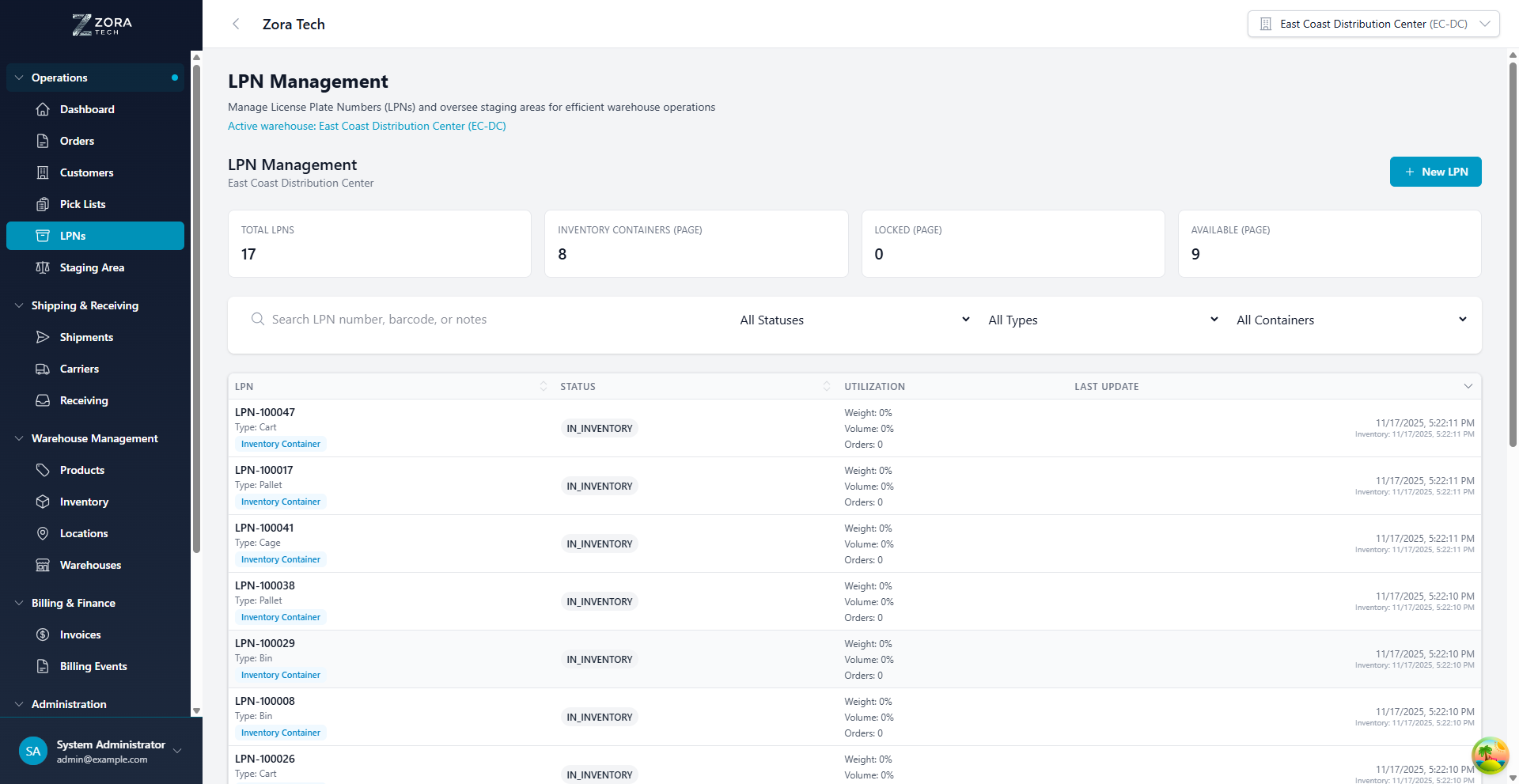
Task: Click the Inventory icon under Warehouse Management
Action: click(44, 502)
